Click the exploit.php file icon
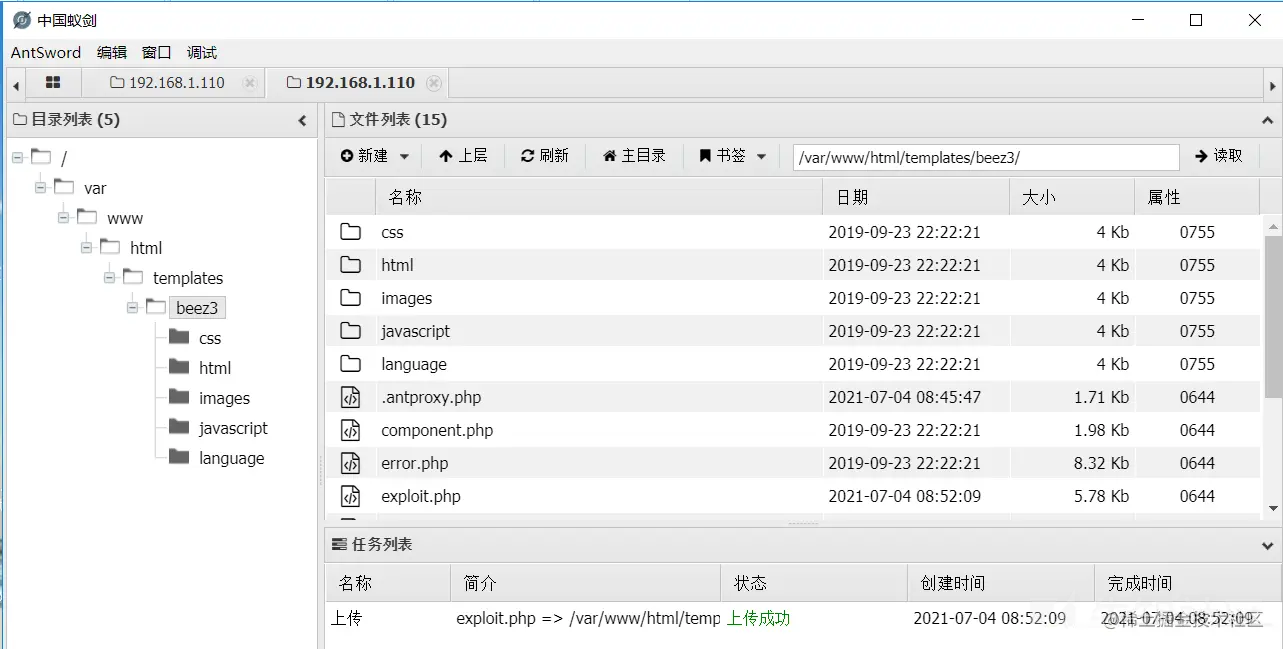The width and height of the screenshot is (1283, 649). (350, 496)
